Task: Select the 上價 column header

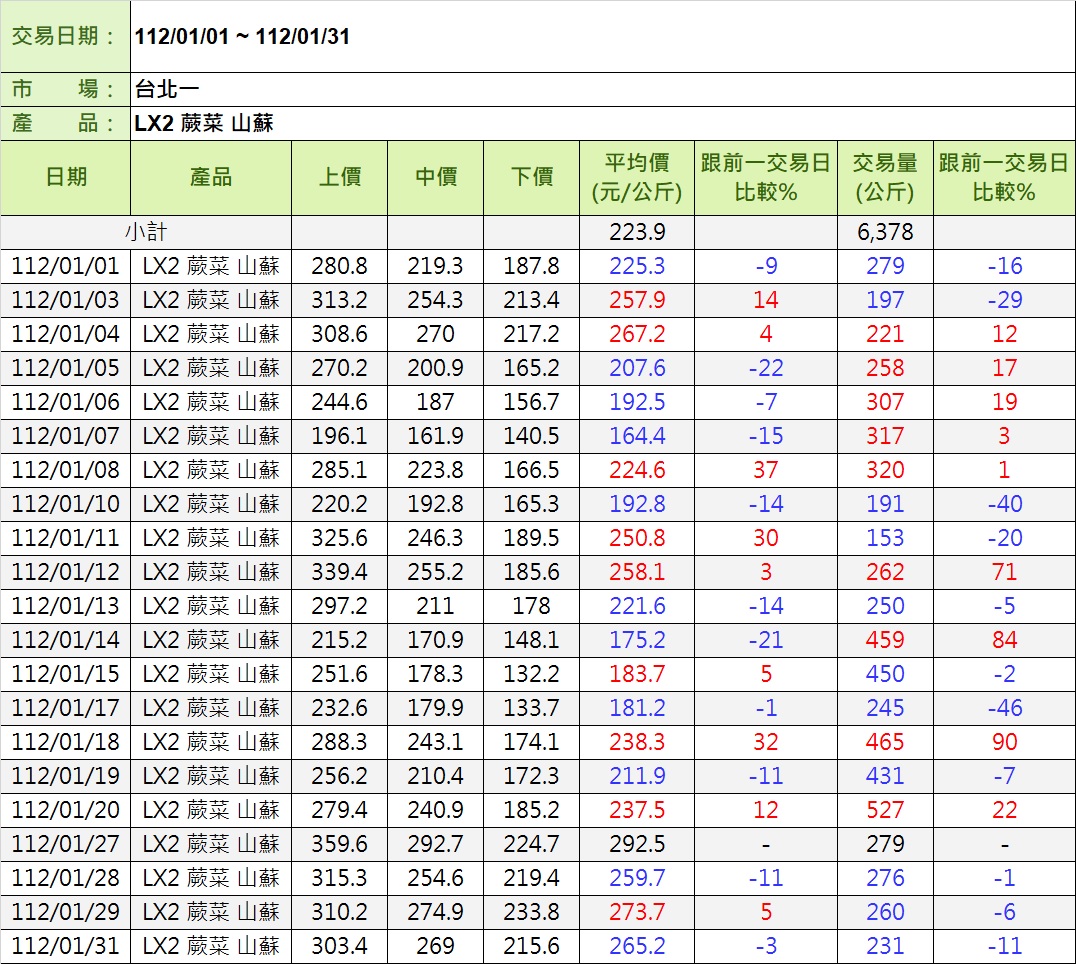Action: pos(339,177)
